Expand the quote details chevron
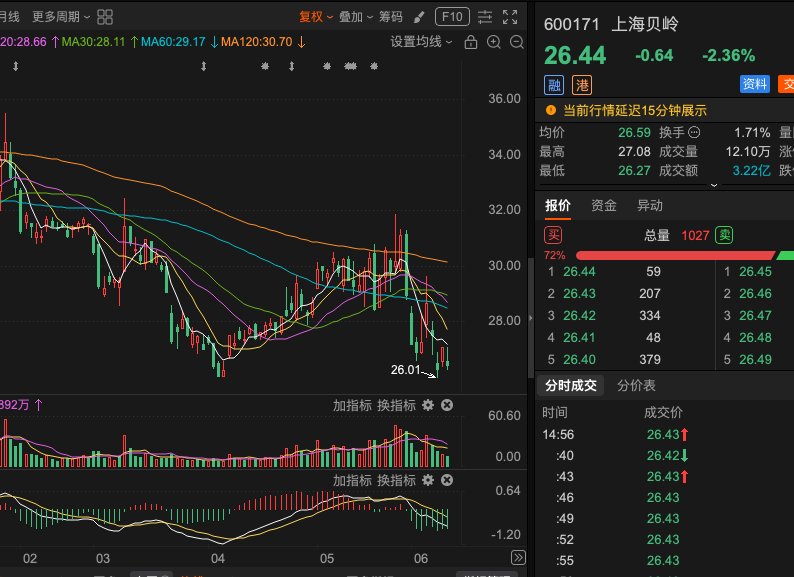The image size is (794, 577). 714,185
